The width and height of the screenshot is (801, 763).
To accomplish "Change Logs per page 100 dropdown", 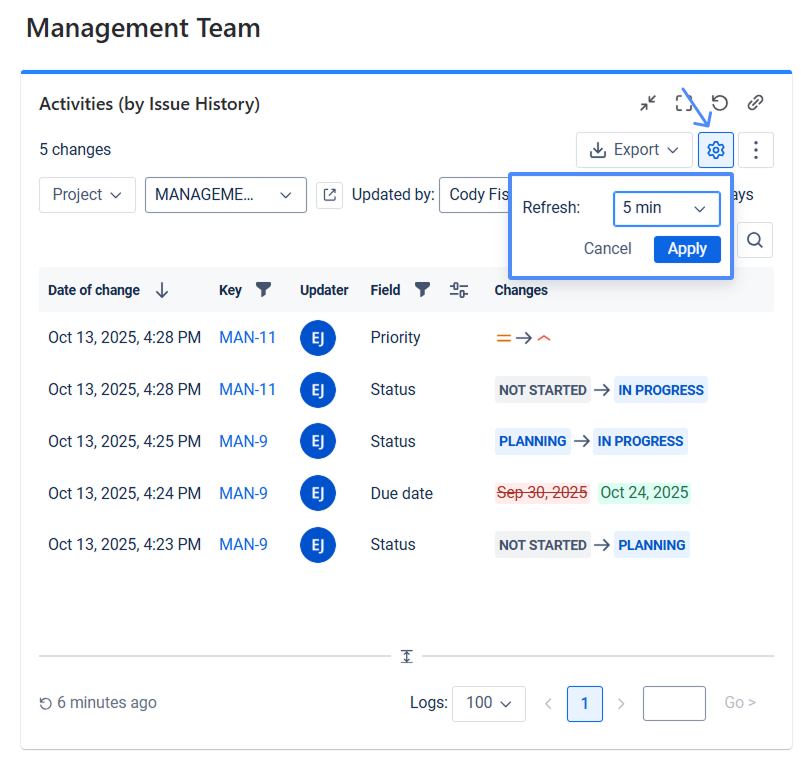I will 488,703.
